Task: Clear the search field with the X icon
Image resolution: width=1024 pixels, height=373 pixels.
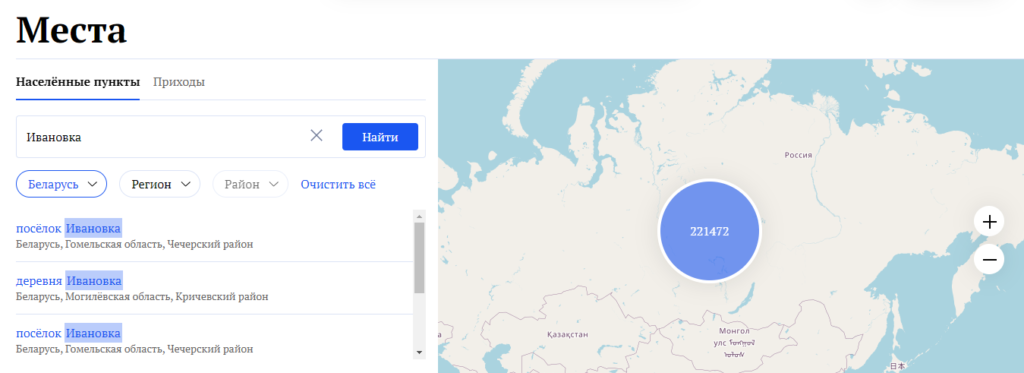Action: (x=316, y=136)
